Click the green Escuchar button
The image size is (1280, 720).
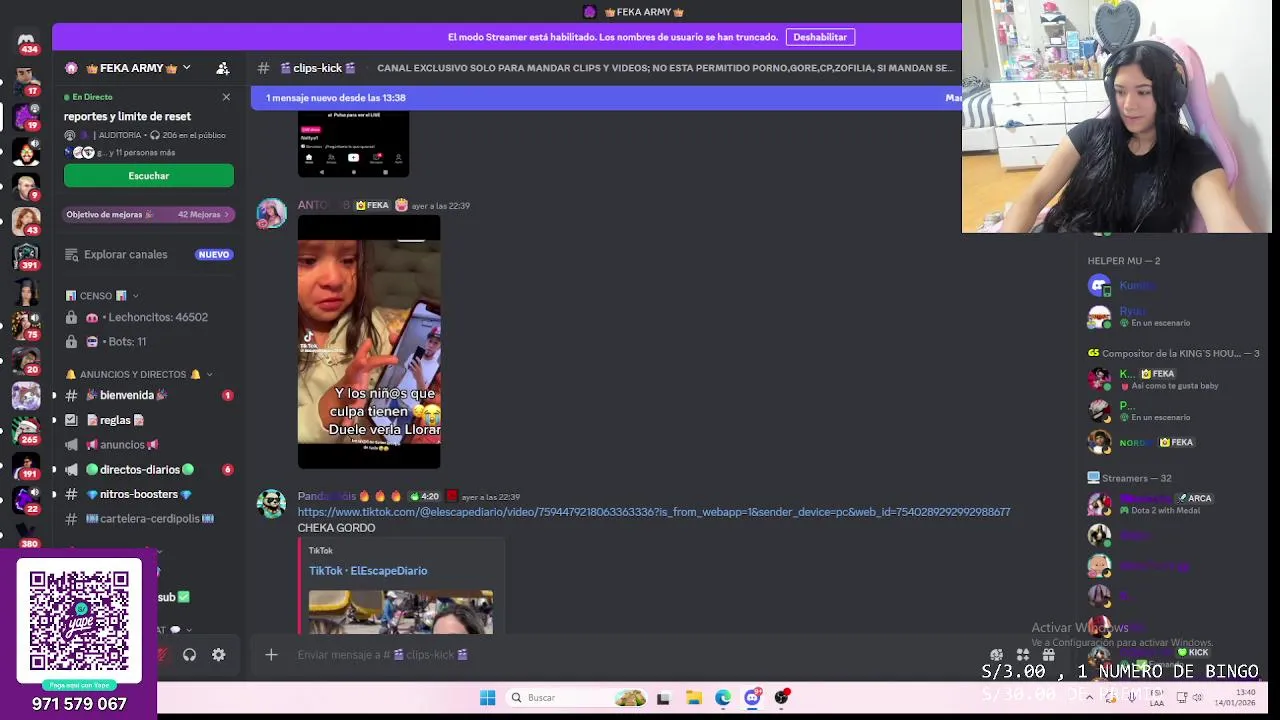pos(149,176)
